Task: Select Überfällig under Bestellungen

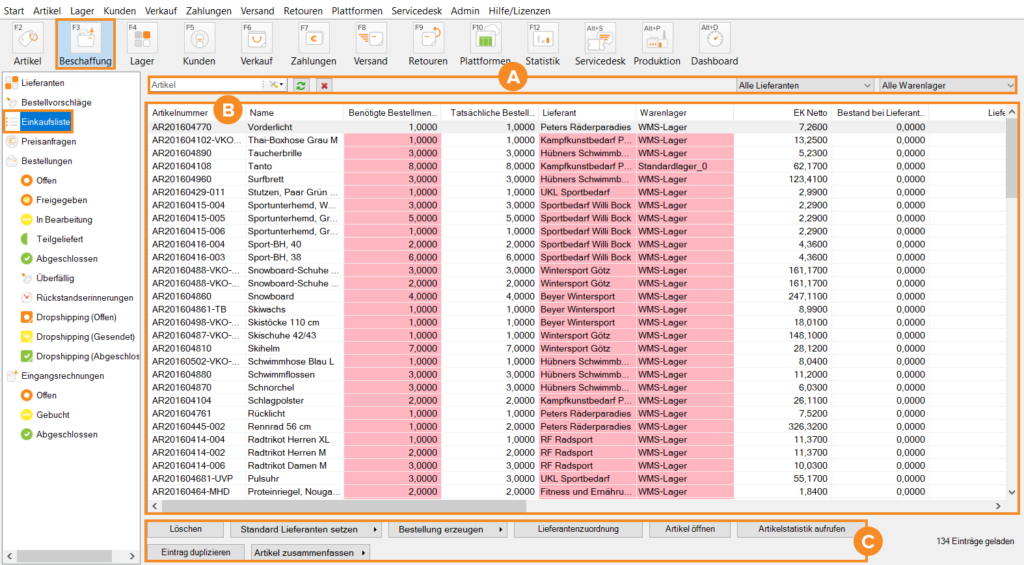Action: pos(55,278)
